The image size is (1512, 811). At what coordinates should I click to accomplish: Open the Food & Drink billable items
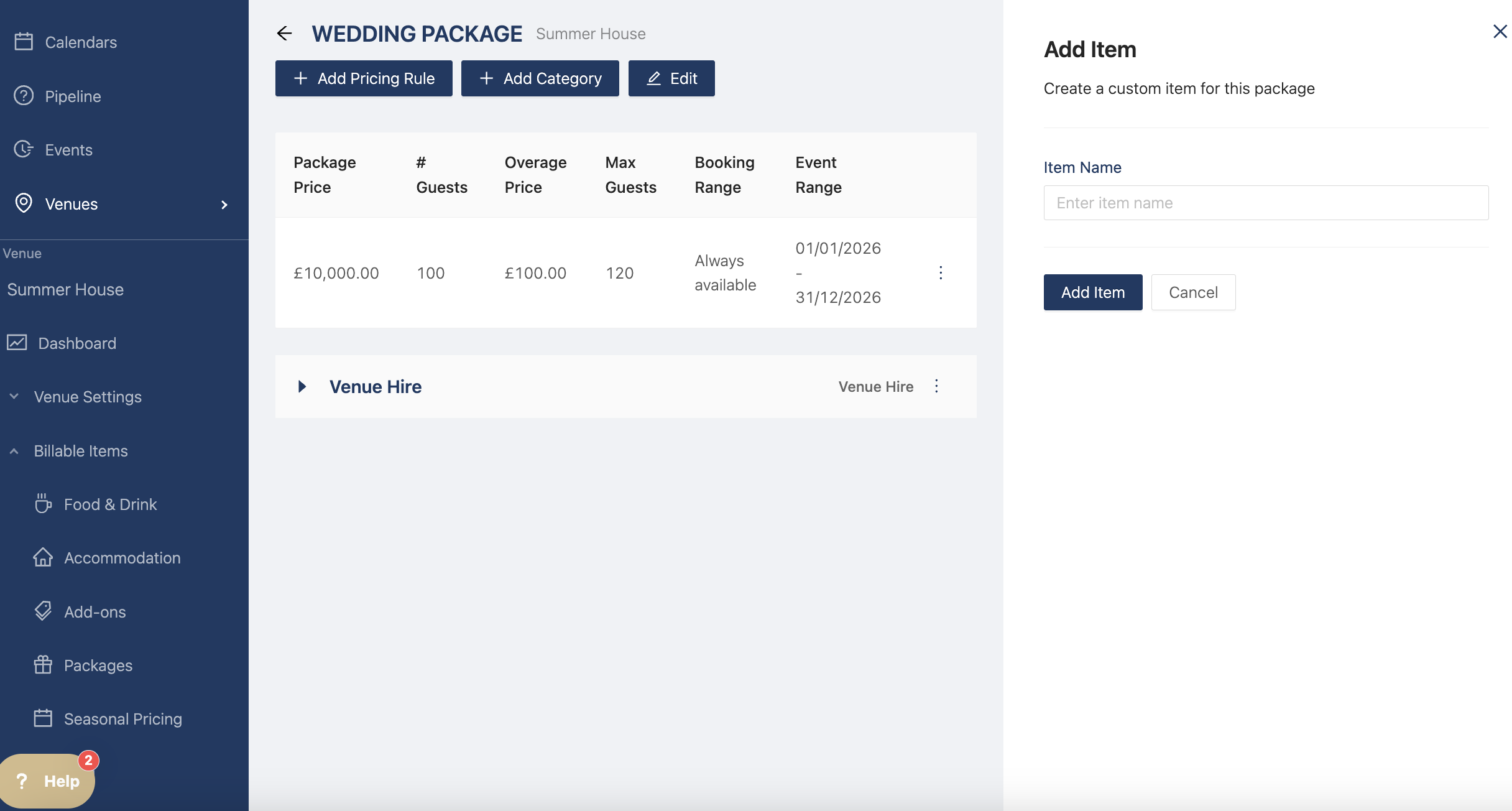point(110,504)
